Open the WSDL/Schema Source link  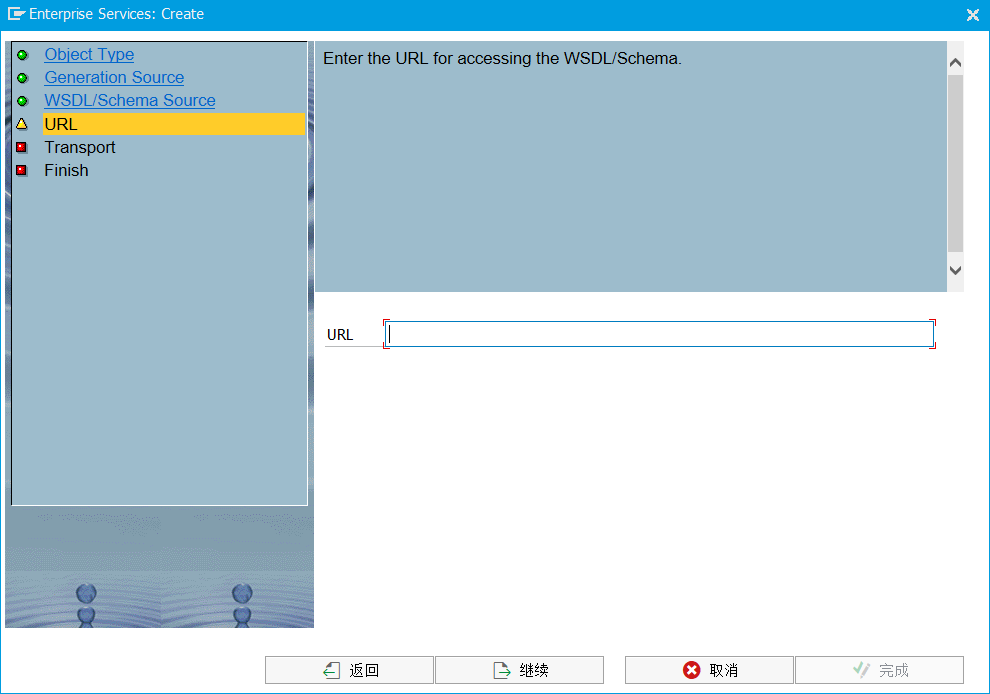[129, 100]
